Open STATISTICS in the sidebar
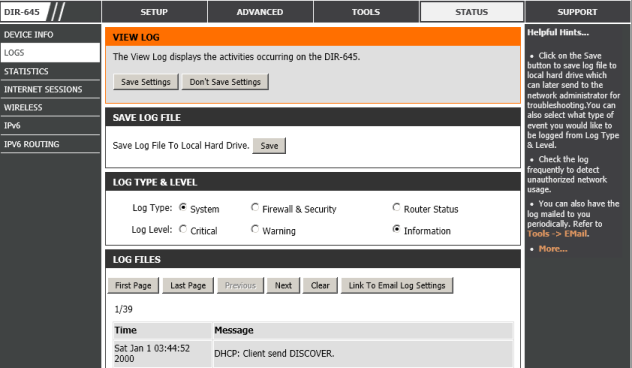632x368 pixels. [x=50, y=71]
